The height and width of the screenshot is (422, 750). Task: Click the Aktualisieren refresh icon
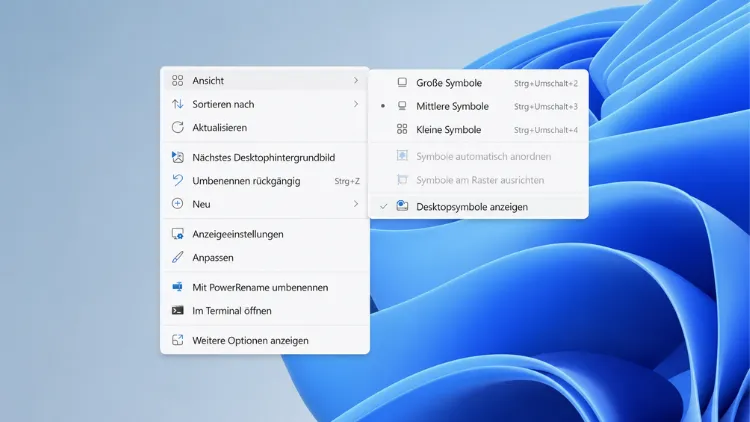point(177,127)
